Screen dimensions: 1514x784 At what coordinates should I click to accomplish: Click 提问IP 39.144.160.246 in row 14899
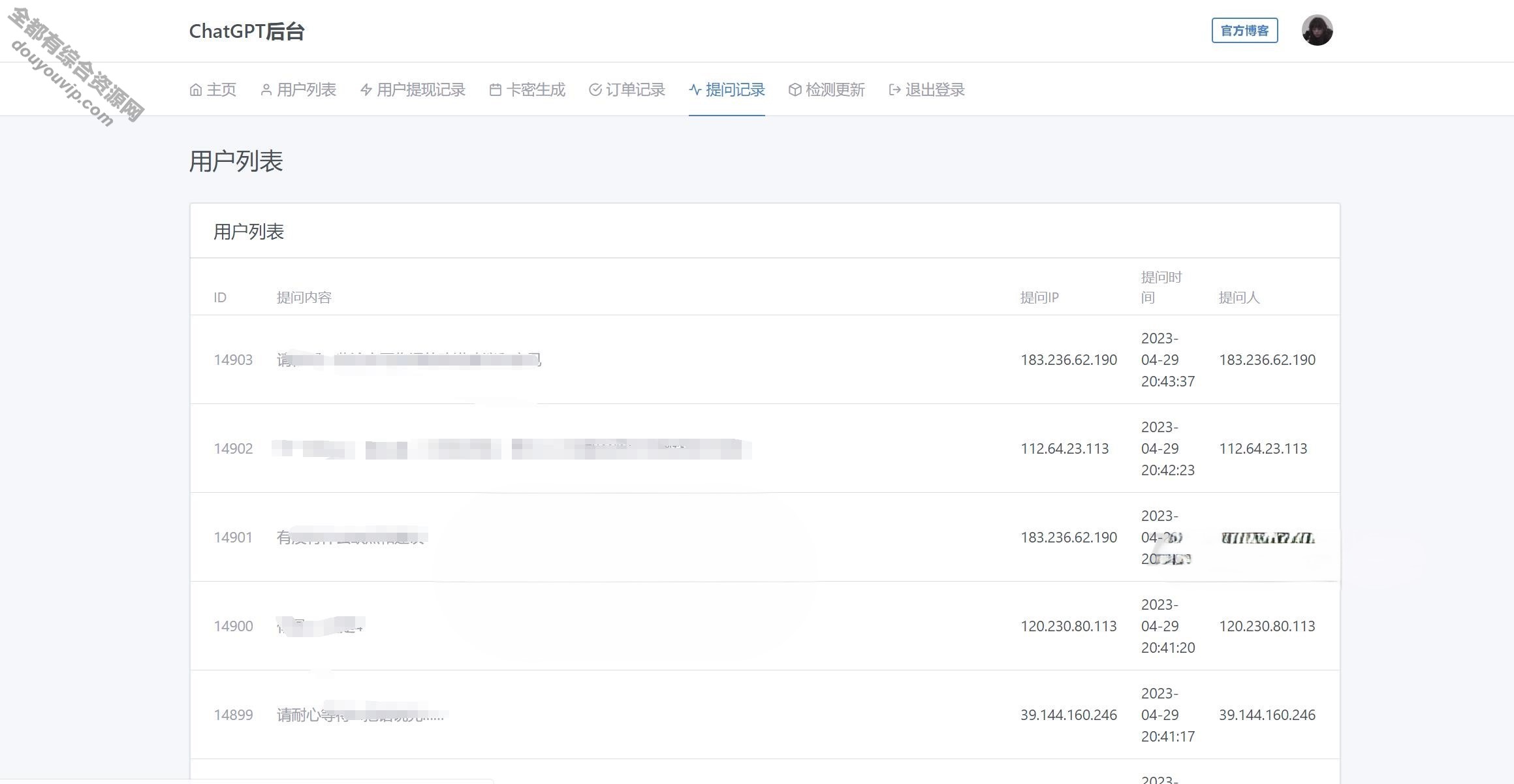pyautogui.click(x=1069, y=715)
